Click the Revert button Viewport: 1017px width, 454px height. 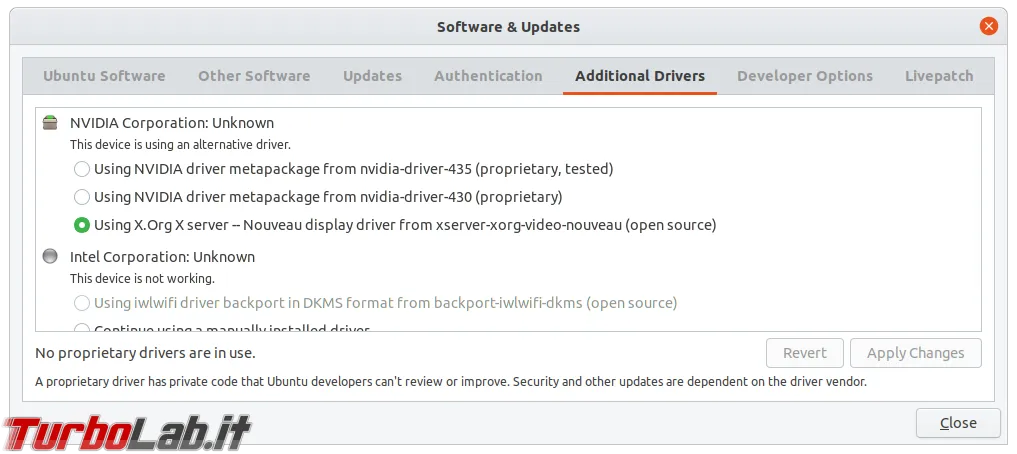point(805,353)
